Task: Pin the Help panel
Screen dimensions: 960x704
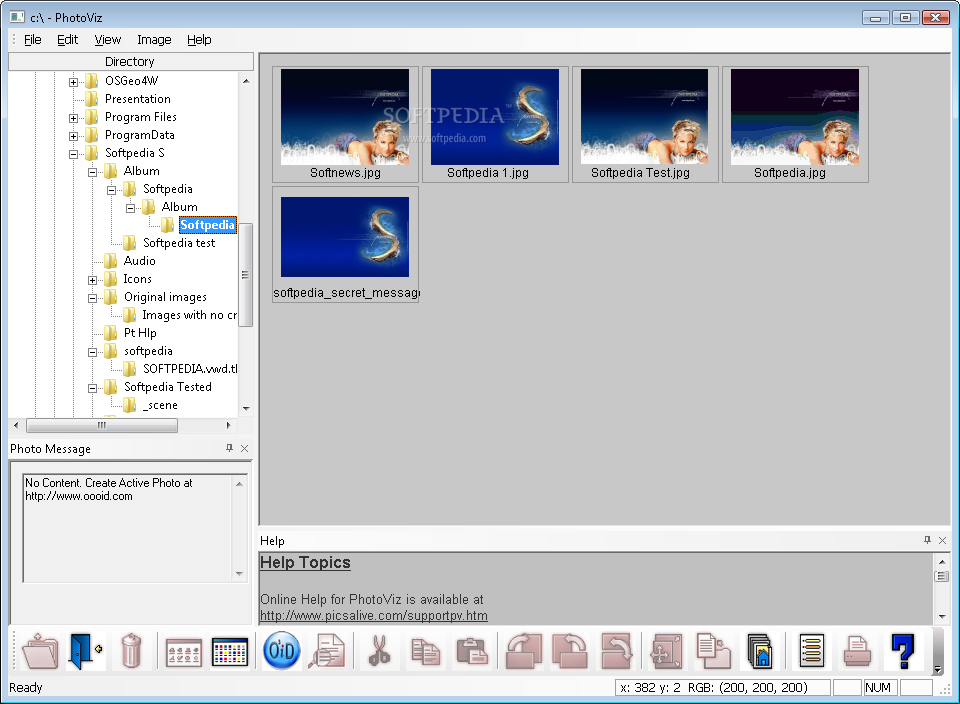Action: tap(927, 540)
